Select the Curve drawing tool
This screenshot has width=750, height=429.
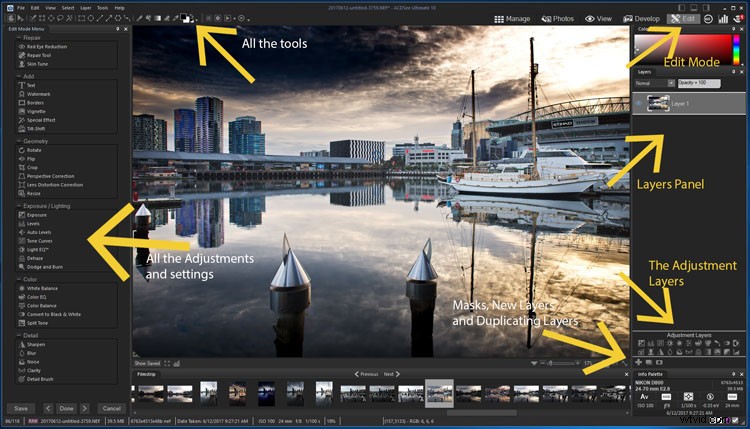coord(127,18)
